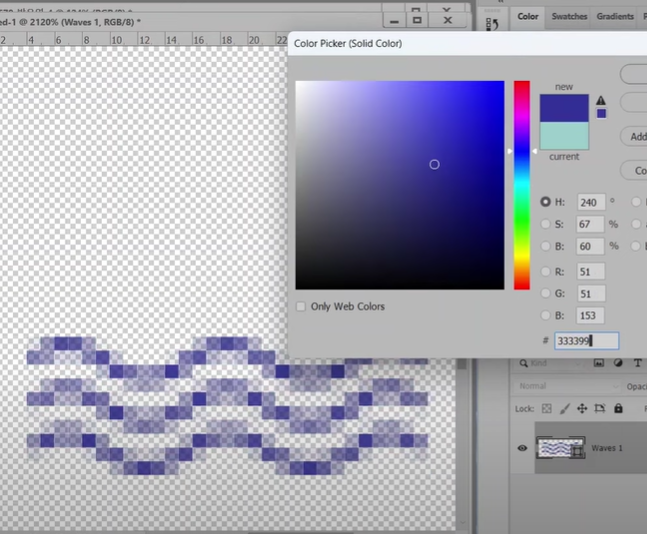Click the lock all padlock icon
This screenshot has height=534, width=647.
coord(618,409)
